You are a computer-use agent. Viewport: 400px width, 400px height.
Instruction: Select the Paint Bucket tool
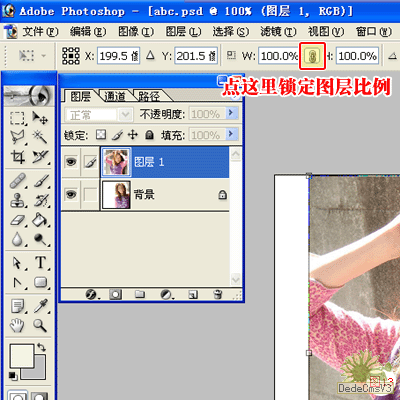[40, 220]
